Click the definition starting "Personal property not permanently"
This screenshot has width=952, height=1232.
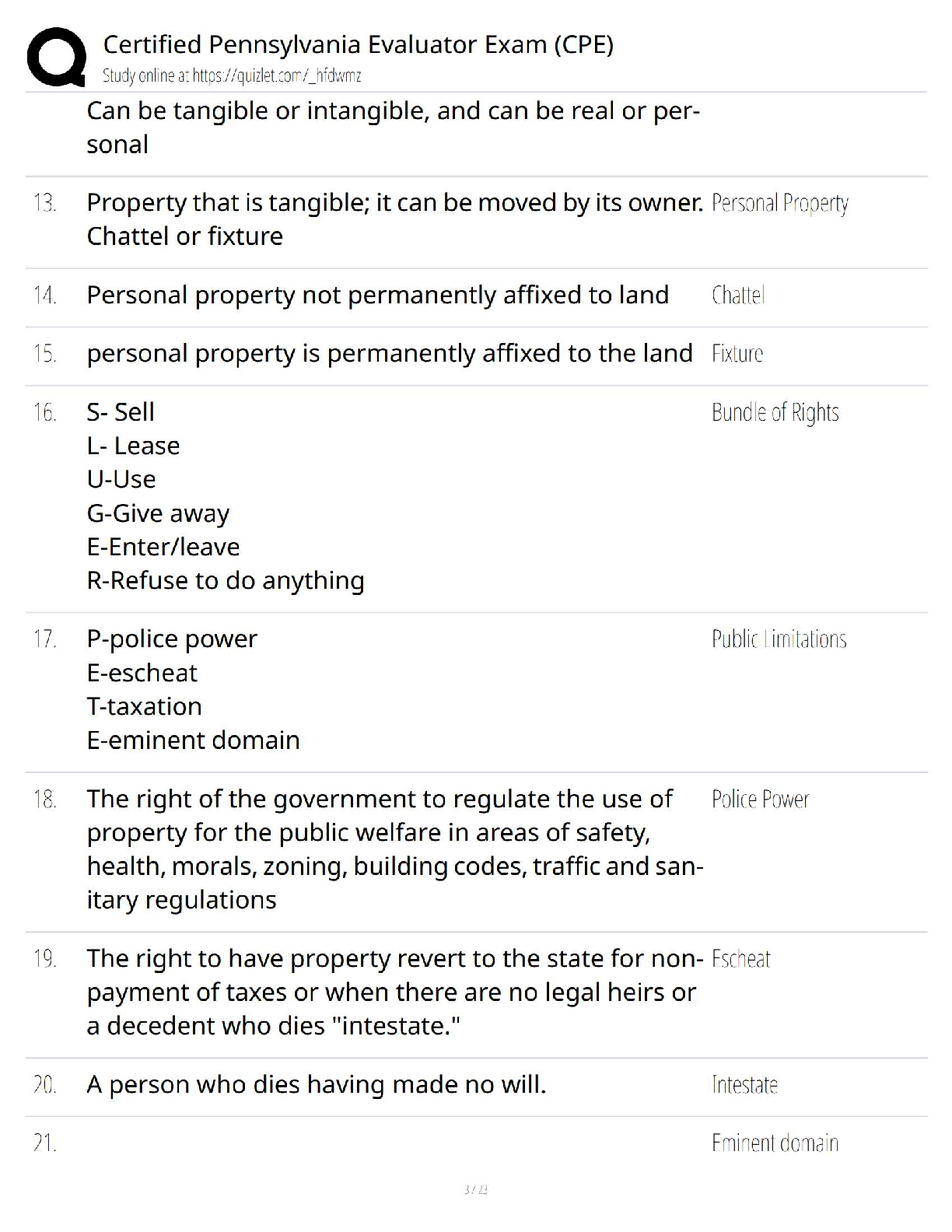377,296
